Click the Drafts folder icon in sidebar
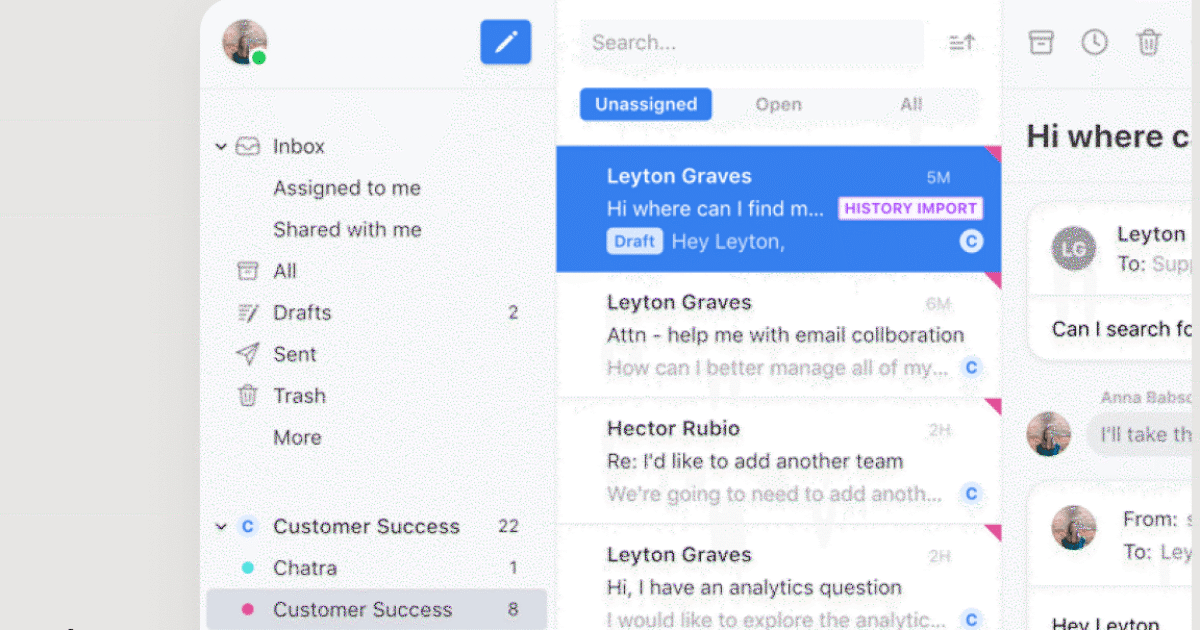This screenshot has width=1200, height=630. [247, 313]
